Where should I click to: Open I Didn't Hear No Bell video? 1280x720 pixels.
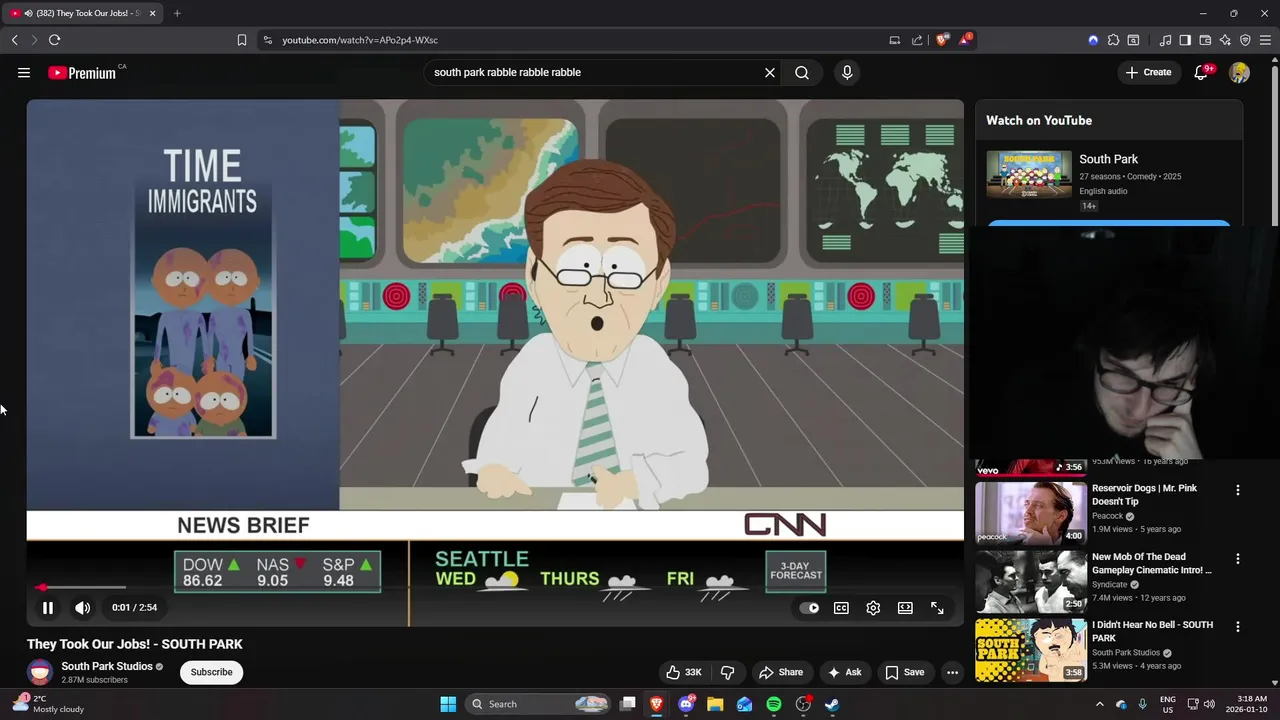tap(1031, 650)
